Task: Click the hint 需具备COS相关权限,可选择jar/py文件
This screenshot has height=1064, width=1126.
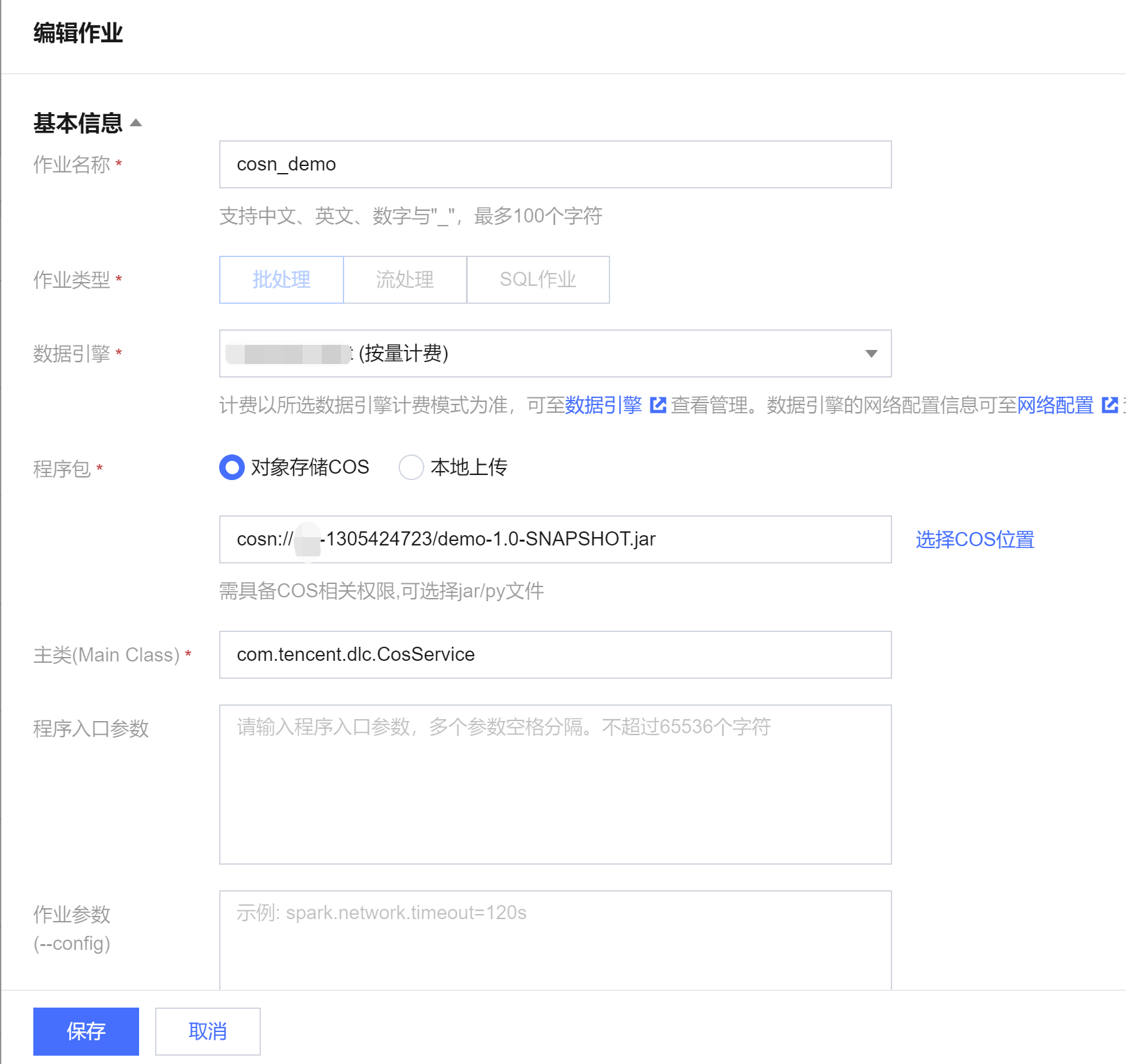Action: click(x=382, y=591)
